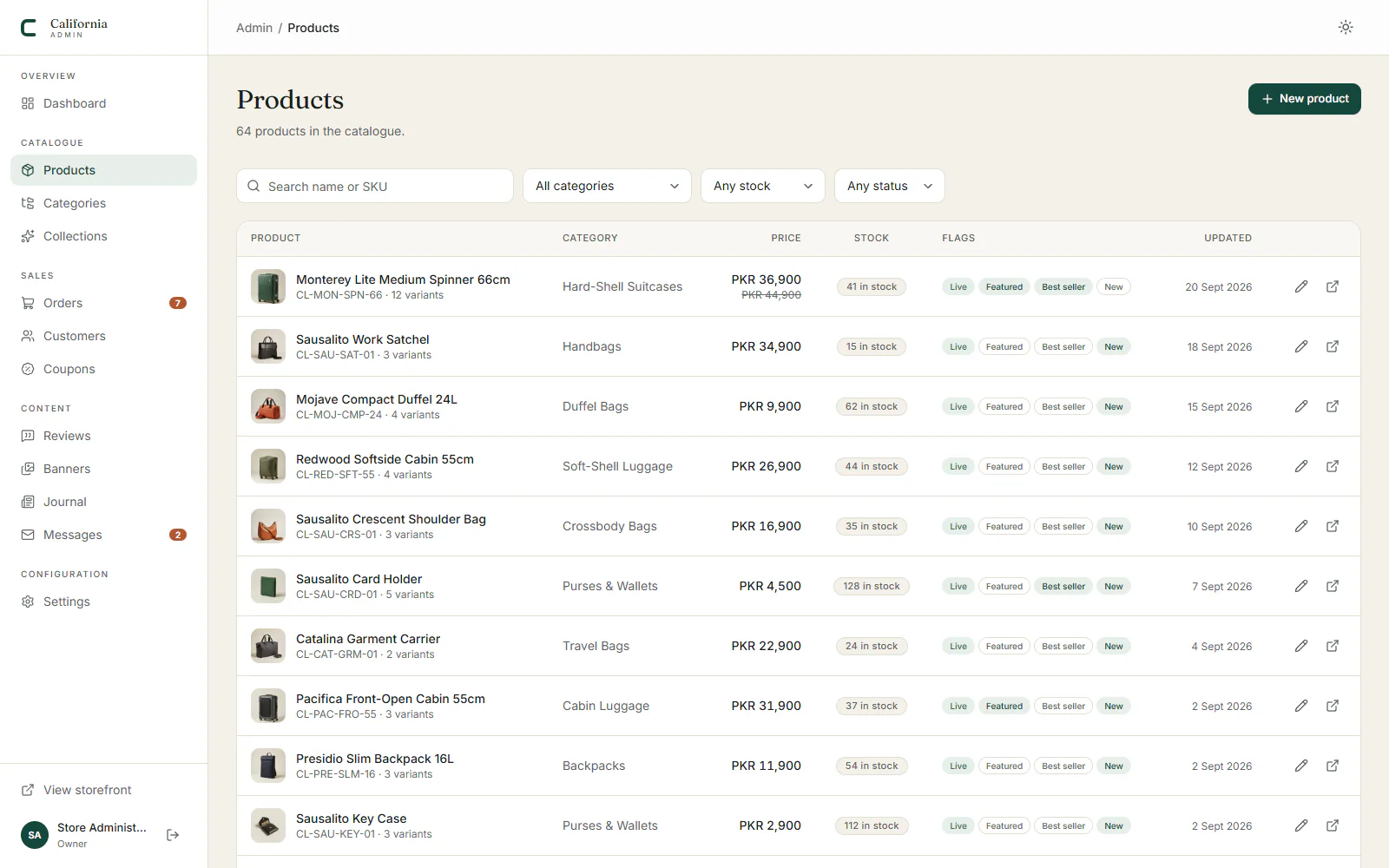Edit the Monterey Lite Medium Spinner product

tap(1301, 286)
